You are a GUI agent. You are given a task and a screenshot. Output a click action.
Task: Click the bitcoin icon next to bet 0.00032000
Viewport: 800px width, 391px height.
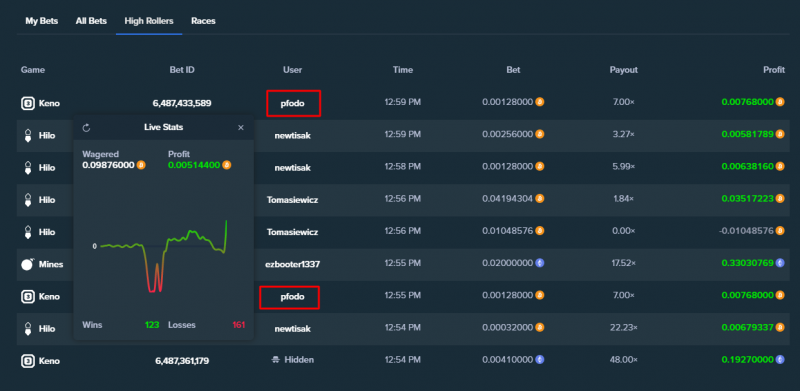click(539, 327)
